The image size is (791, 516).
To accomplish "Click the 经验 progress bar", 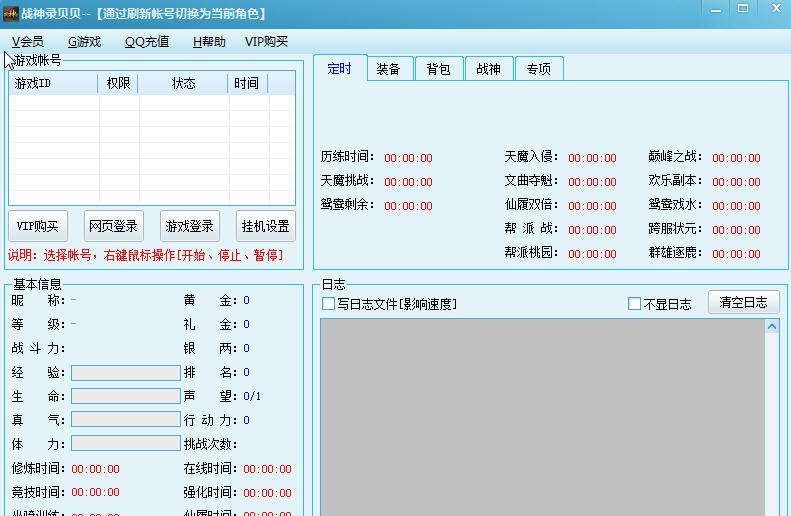I will [125, 372].
